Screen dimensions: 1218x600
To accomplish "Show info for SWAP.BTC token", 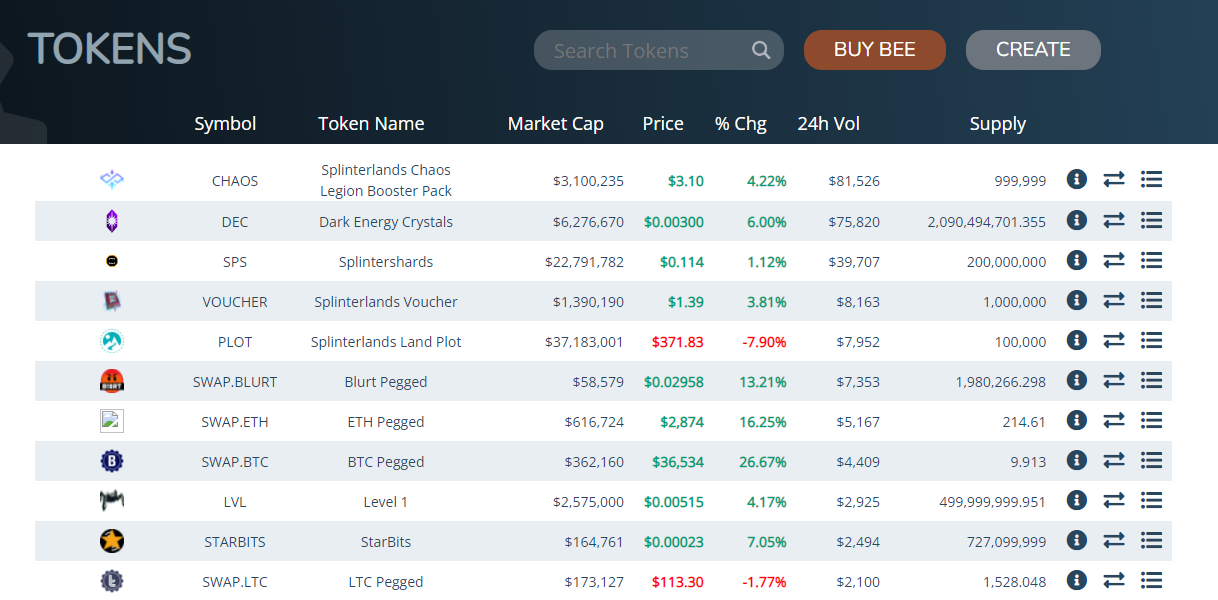I will point(1076,460).
